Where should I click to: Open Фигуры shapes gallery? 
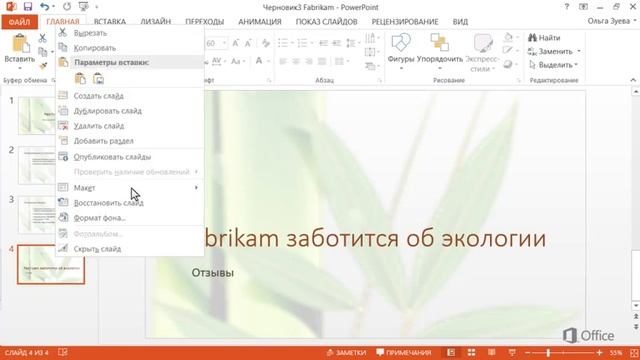(401, 51)
